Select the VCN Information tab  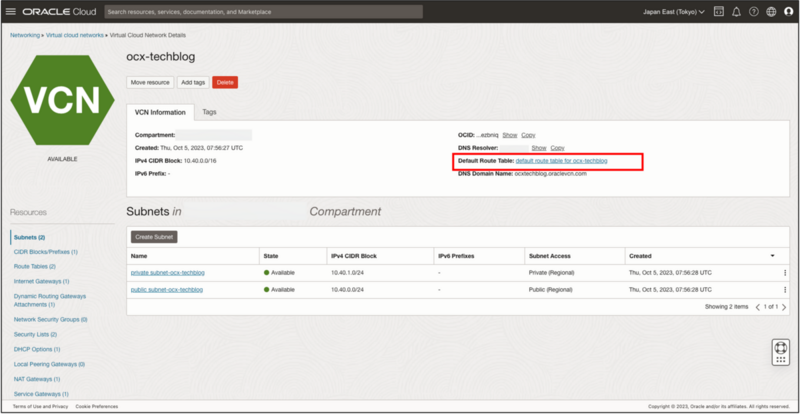[160, 112]
